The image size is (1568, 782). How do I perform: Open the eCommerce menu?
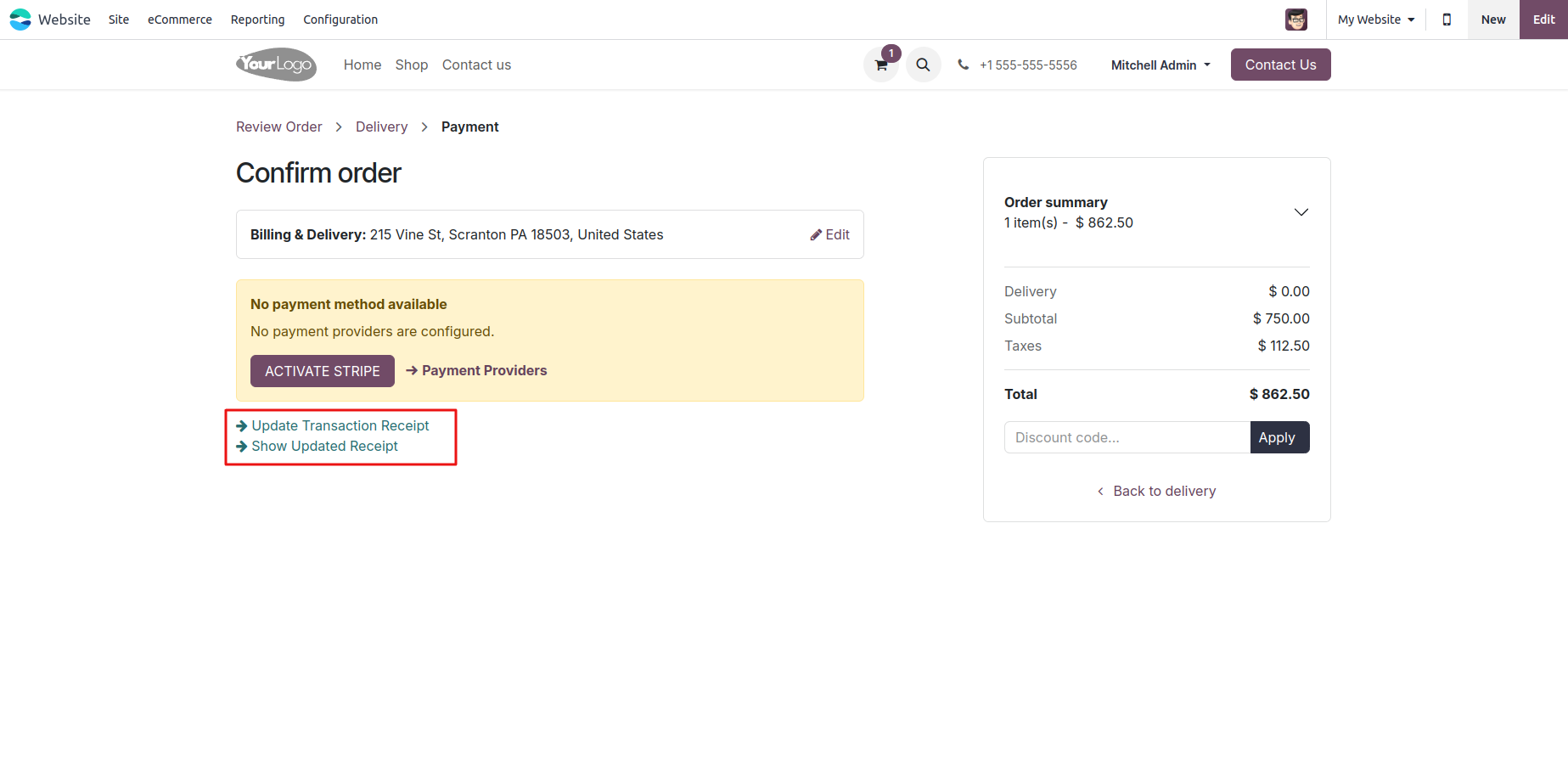point(180,20)
